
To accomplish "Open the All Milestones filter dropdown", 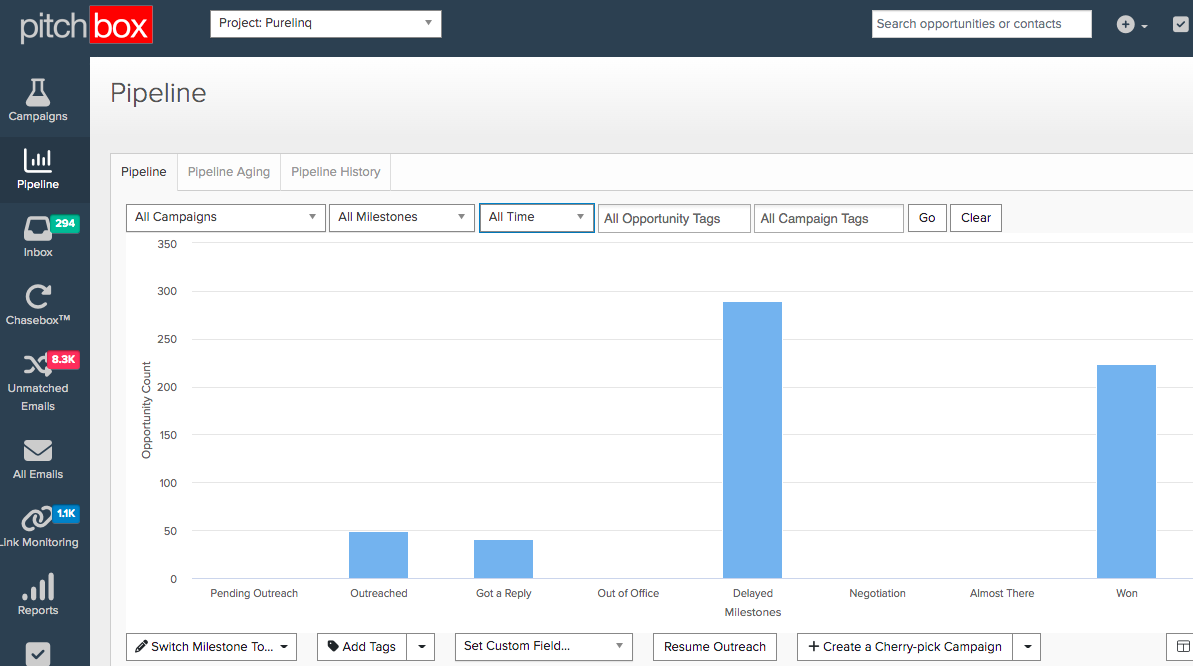I will click(x=402, y=217).
